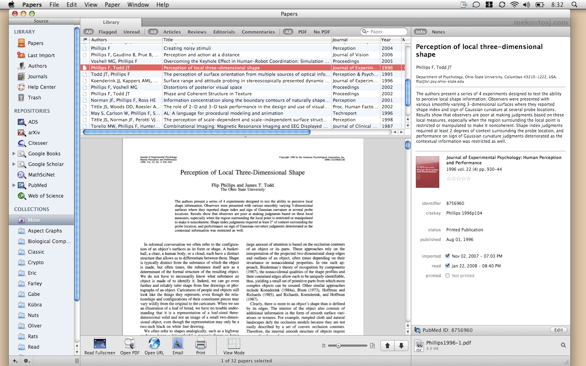586x366 pixels.
Task: Sort the list by Title column
Action: coord(247,40)
